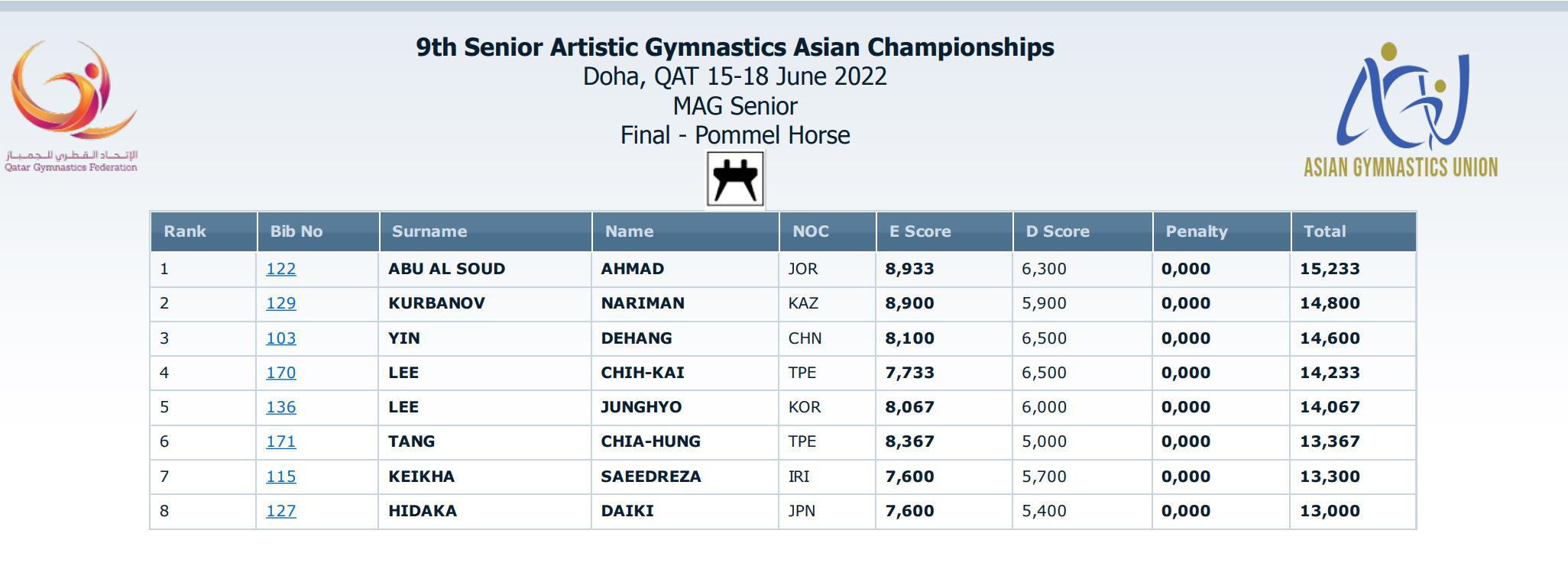Open bib number 122 link
This screenshot has width=1568, height=569.
[x=280, y=269]
